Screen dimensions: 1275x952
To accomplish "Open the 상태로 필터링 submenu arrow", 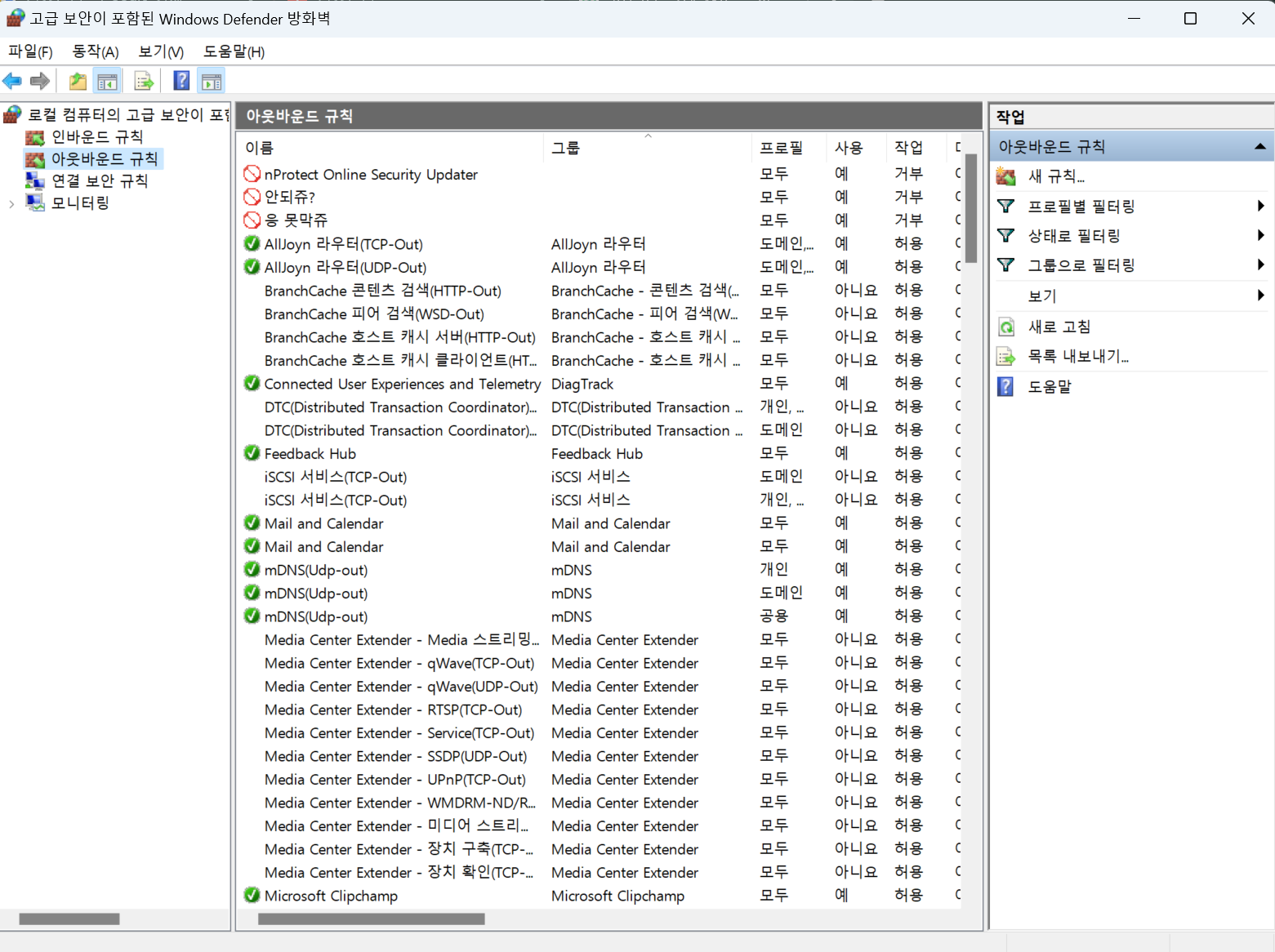I will click(1260, 235).
